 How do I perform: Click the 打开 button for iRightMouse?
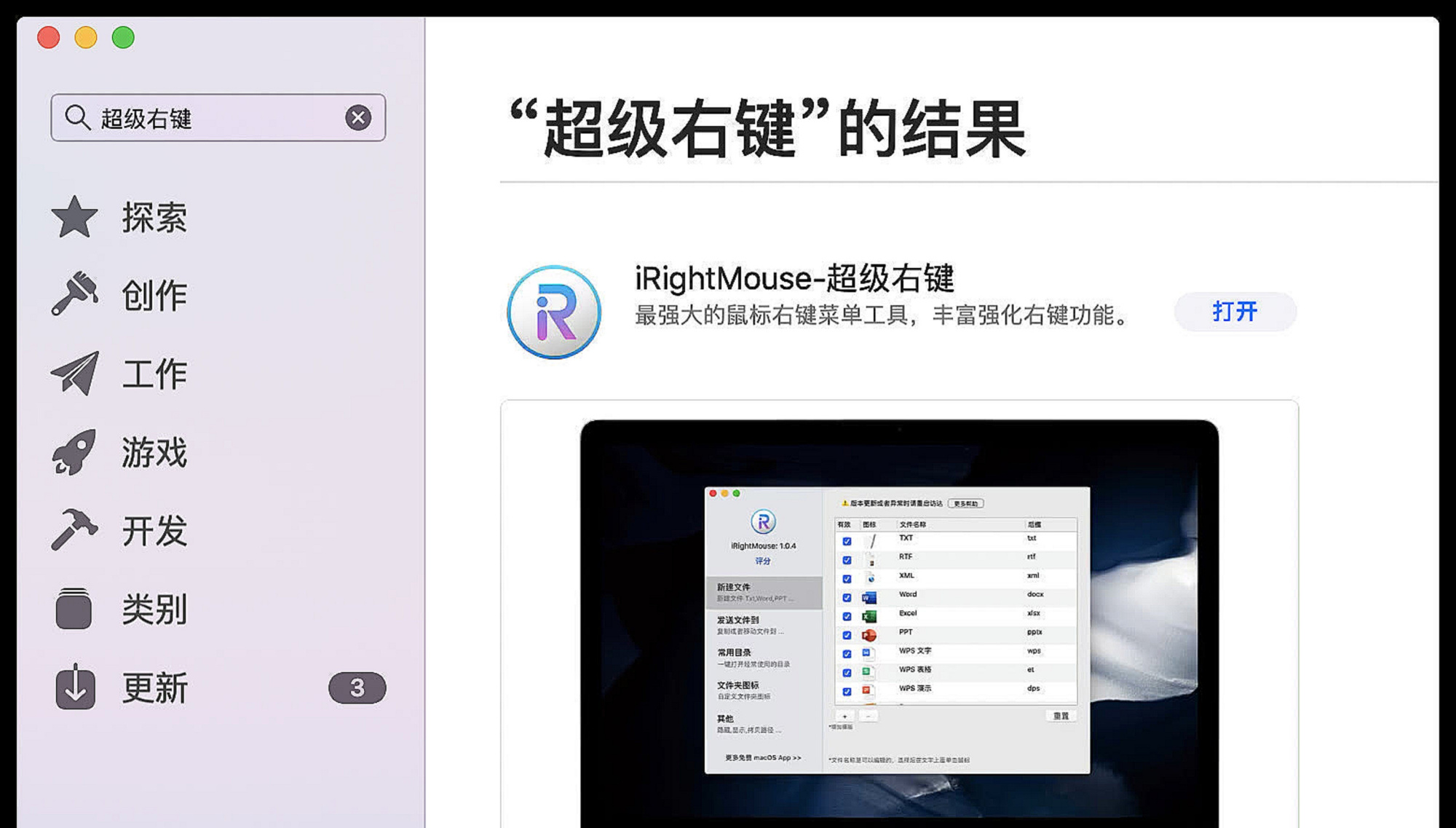coord(1235,312)
